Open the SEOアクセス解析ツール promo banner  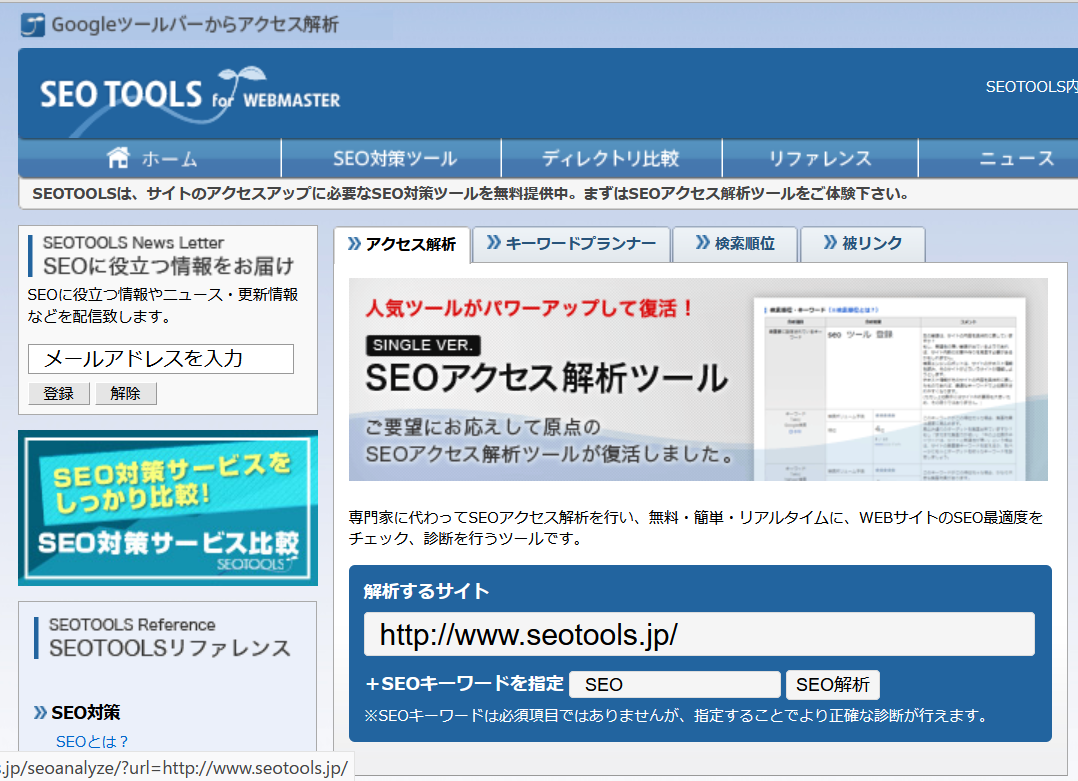coord(698,380)
